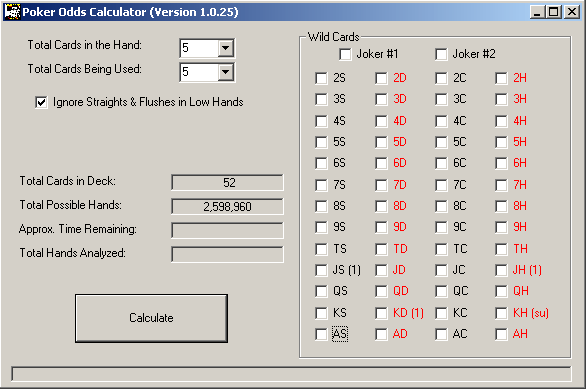Toggle the QS checkbox
The image size is (586, 389).
tap(321, 291)
